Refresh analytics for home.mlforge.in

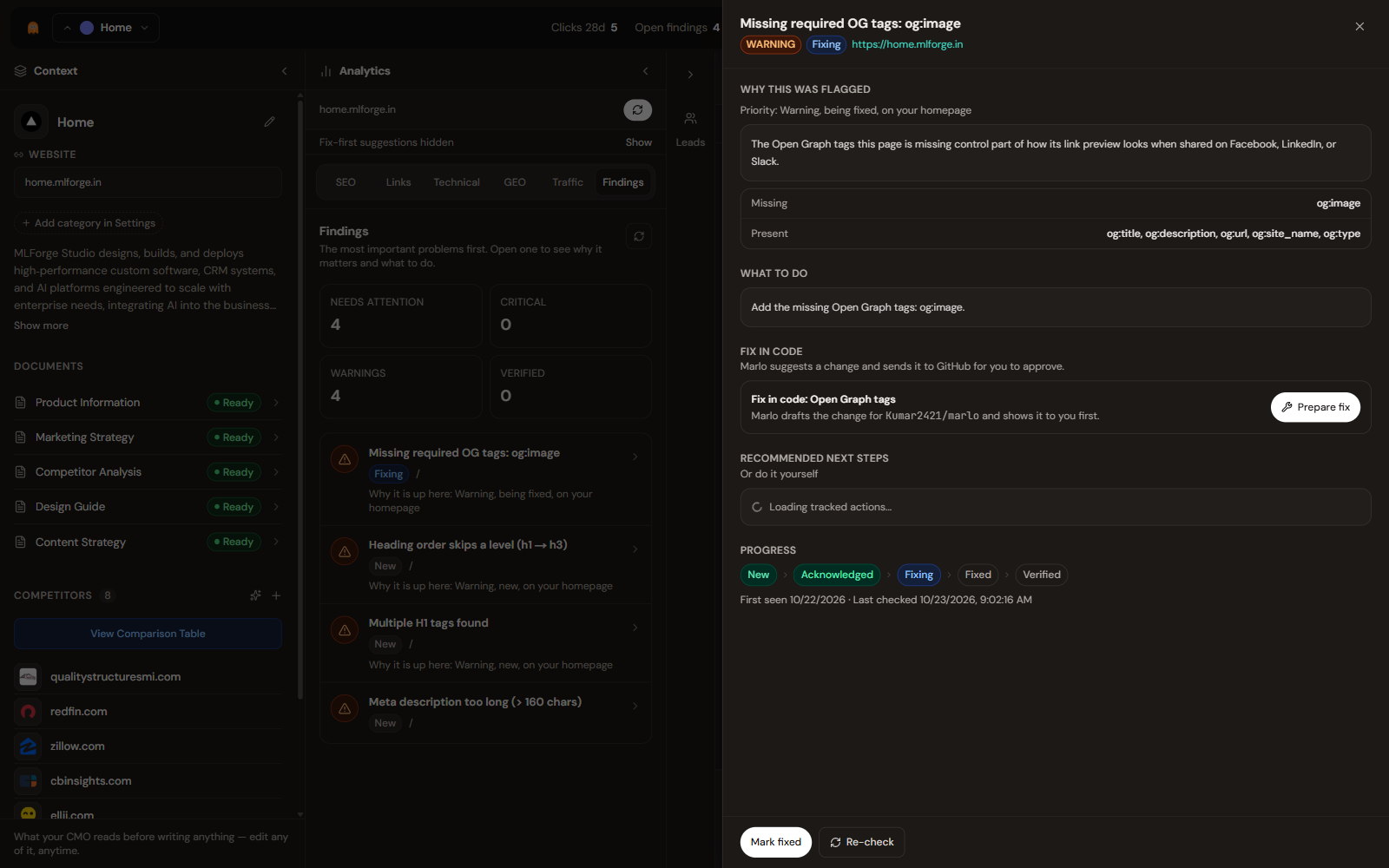coord(637,110)
